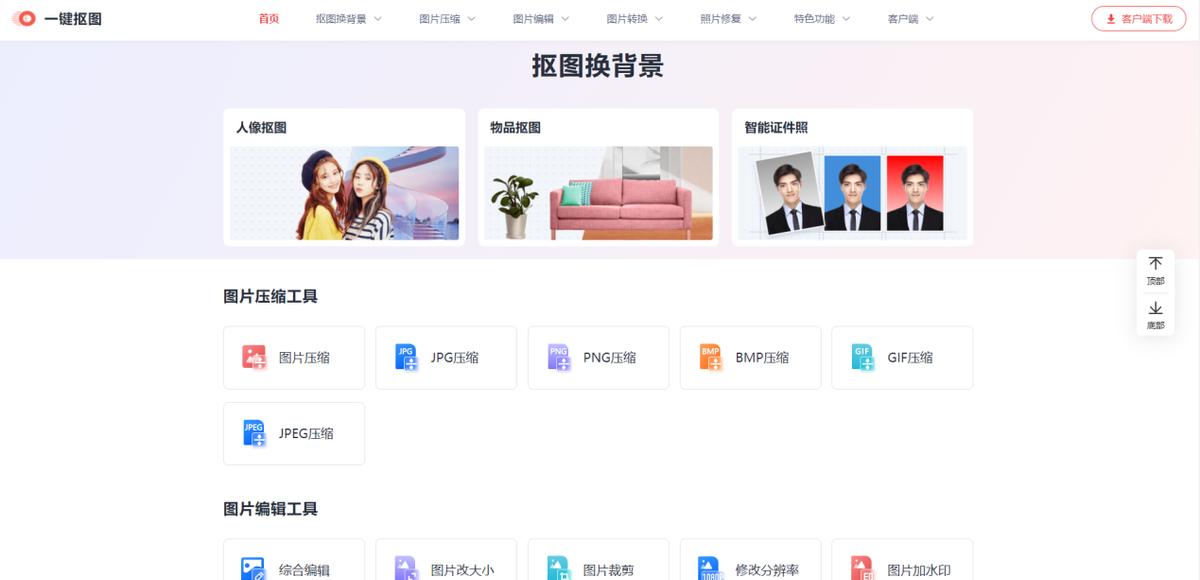Click the 客户端下载 download button
The height and width of the screenshot is (580, 1200).
pyautogui.click(x=1138, y=18)
